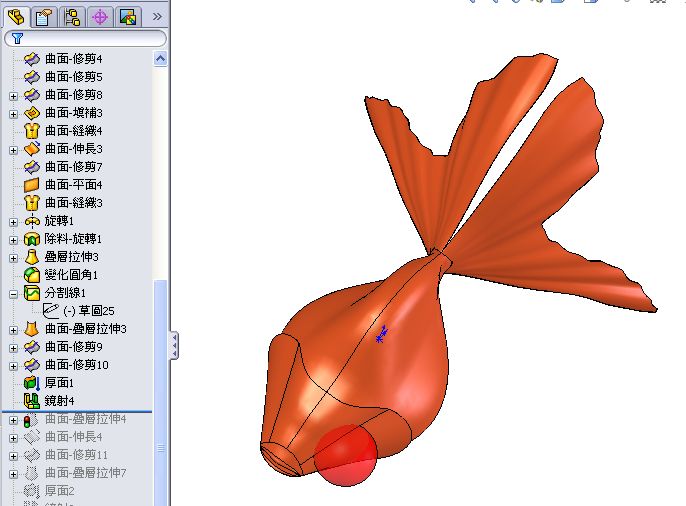Select grayed 曲面-伸長4 icon
Viewport: 686px width, 506px height.
pyautogui.click(x=32, y=437)
